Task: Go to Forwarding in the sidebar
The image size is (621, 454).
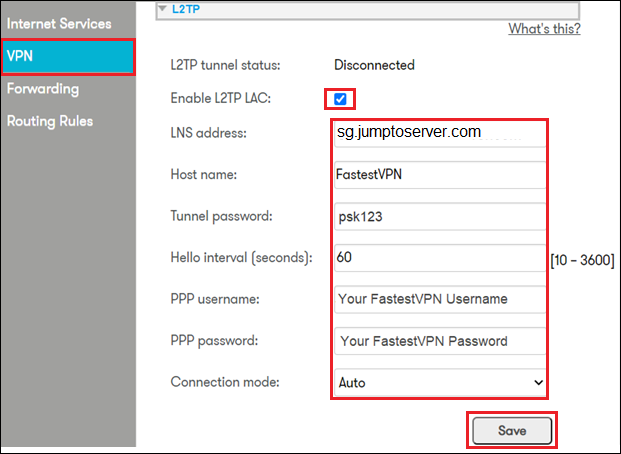Action: pos(43,89)
